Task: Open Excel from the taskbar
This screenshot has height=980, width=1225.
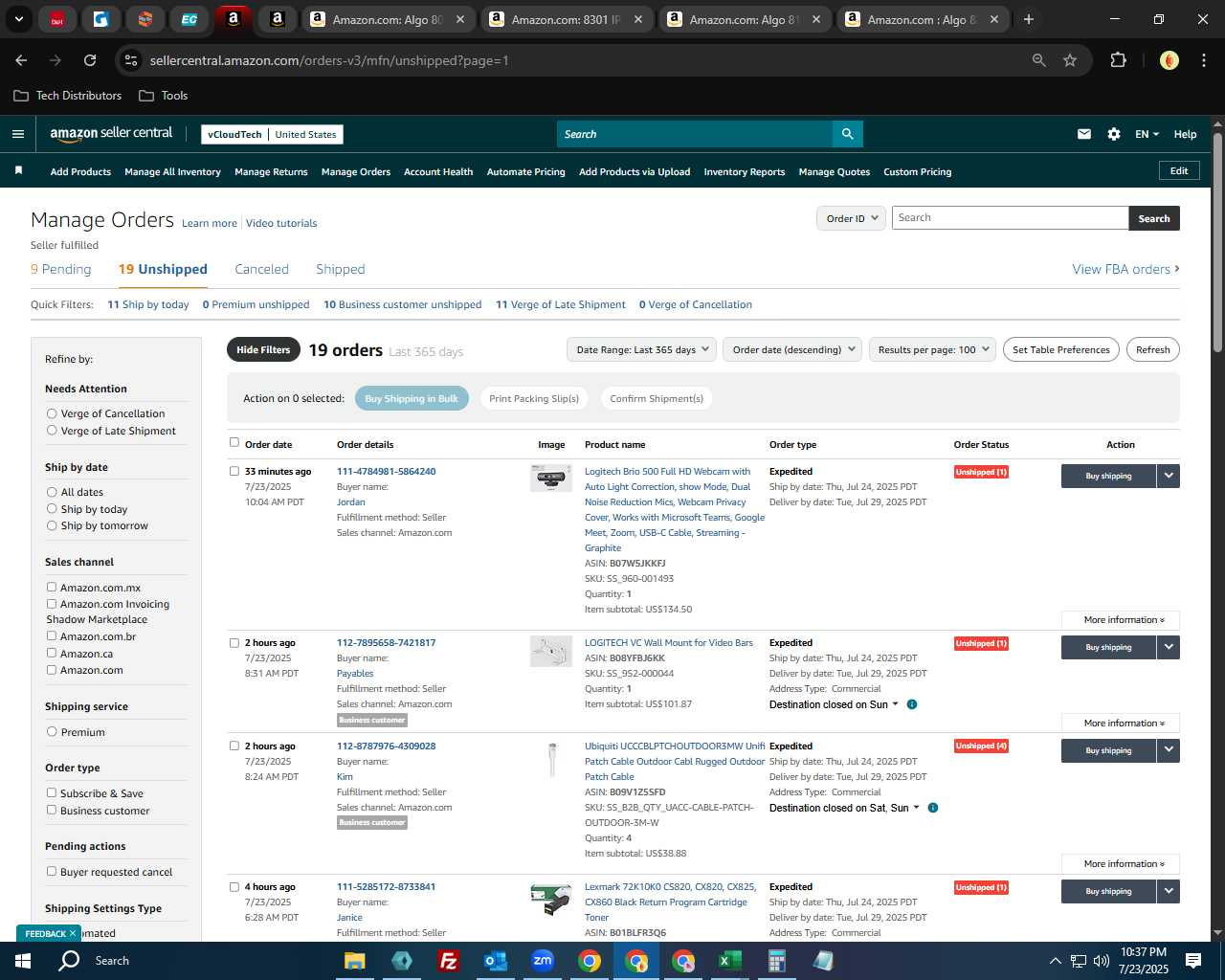Action: [729, 961]
